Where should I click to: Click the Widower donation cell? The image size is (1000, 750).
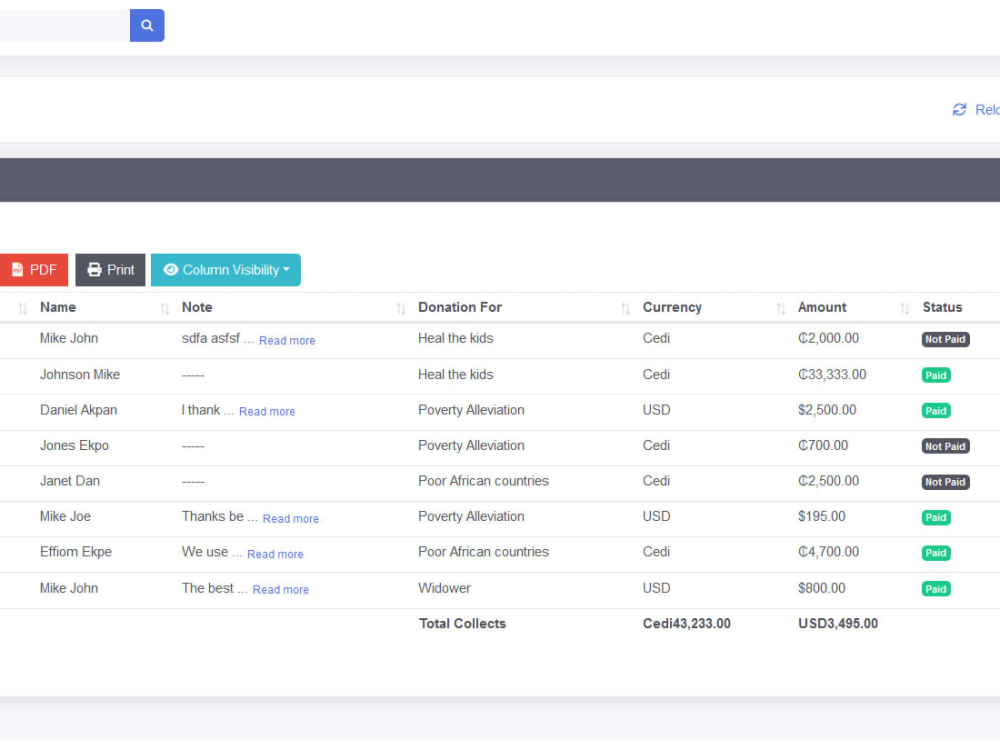pos(444,588)
